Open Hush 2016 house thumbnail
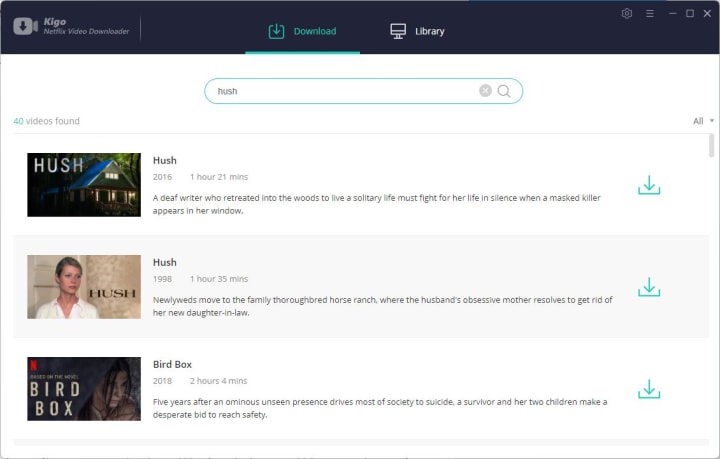 point(84,185)
